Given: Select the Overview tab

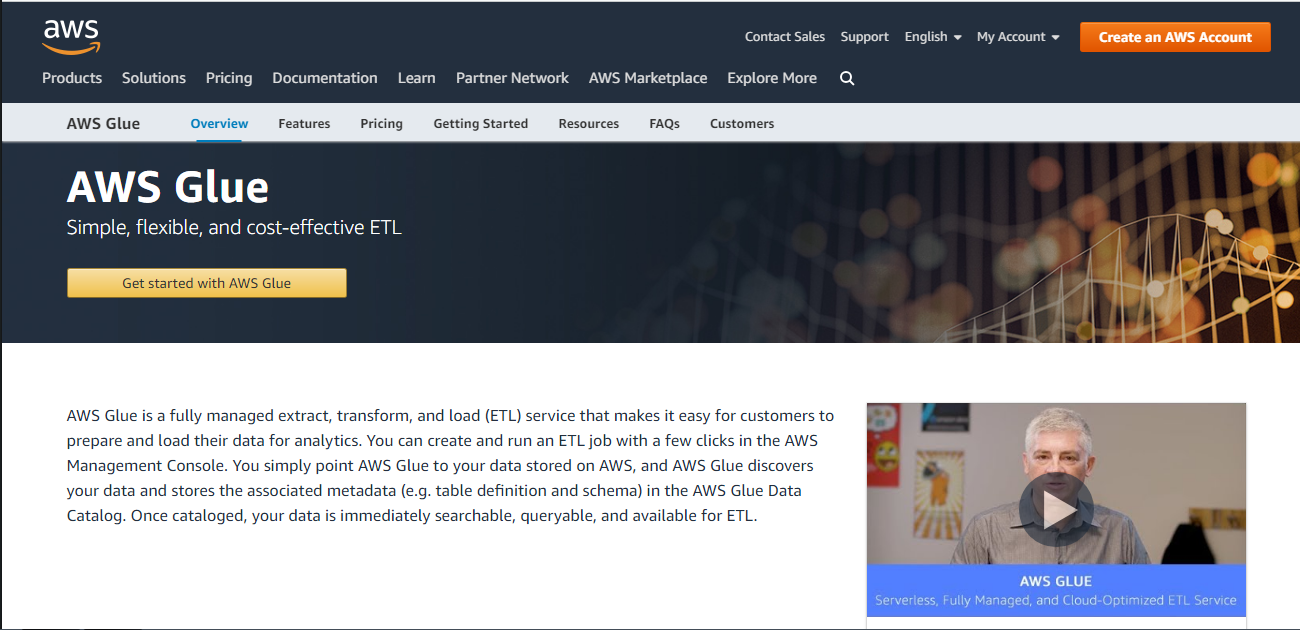Looking at the screenshot, I should pos(219,124).
